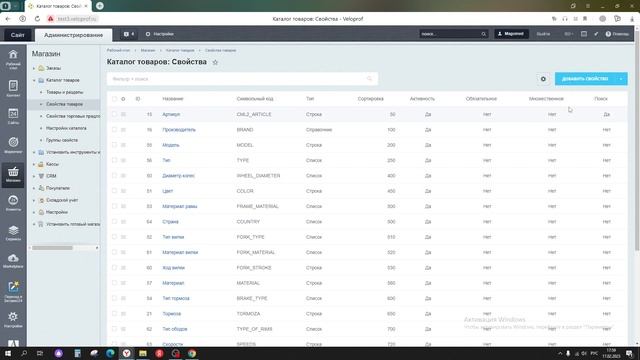Open column settings gear in table header

[123, 99]
